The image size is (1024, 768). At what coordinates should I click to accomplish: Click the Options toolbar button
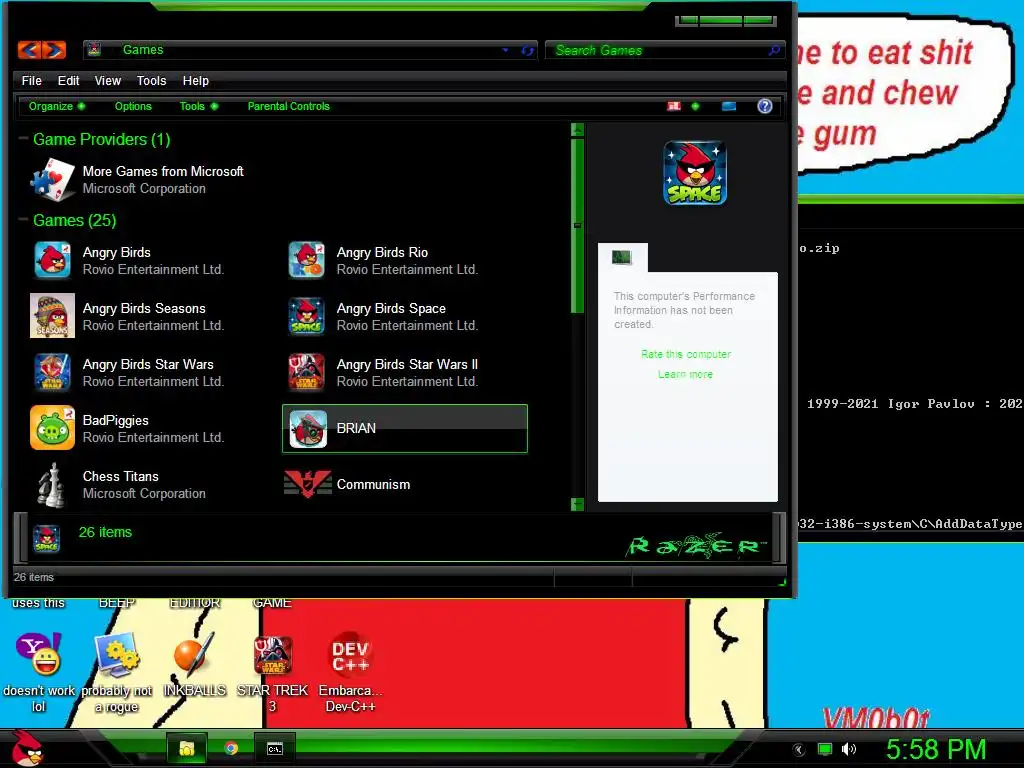pos(133,106)
